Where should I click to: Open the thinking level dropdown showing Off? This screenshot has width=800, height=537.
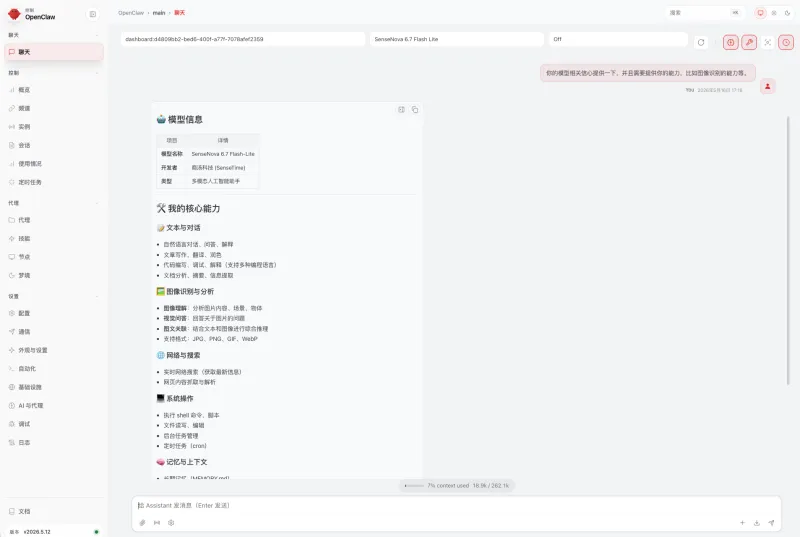click(x=618, y=39)
